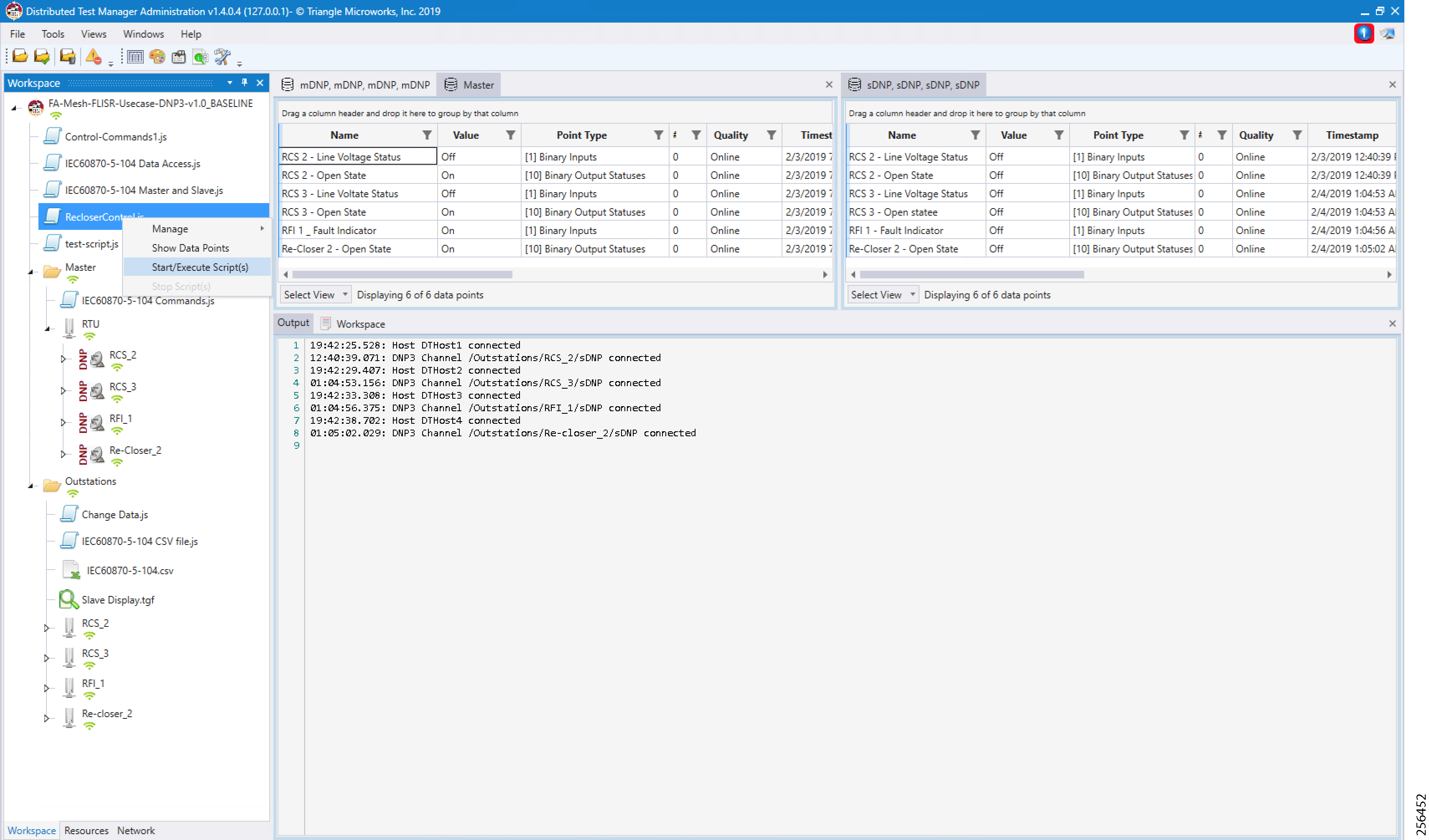
Task: Expand the RFI_1 DNP node under RTU
Action: click(x=63, y=423)
